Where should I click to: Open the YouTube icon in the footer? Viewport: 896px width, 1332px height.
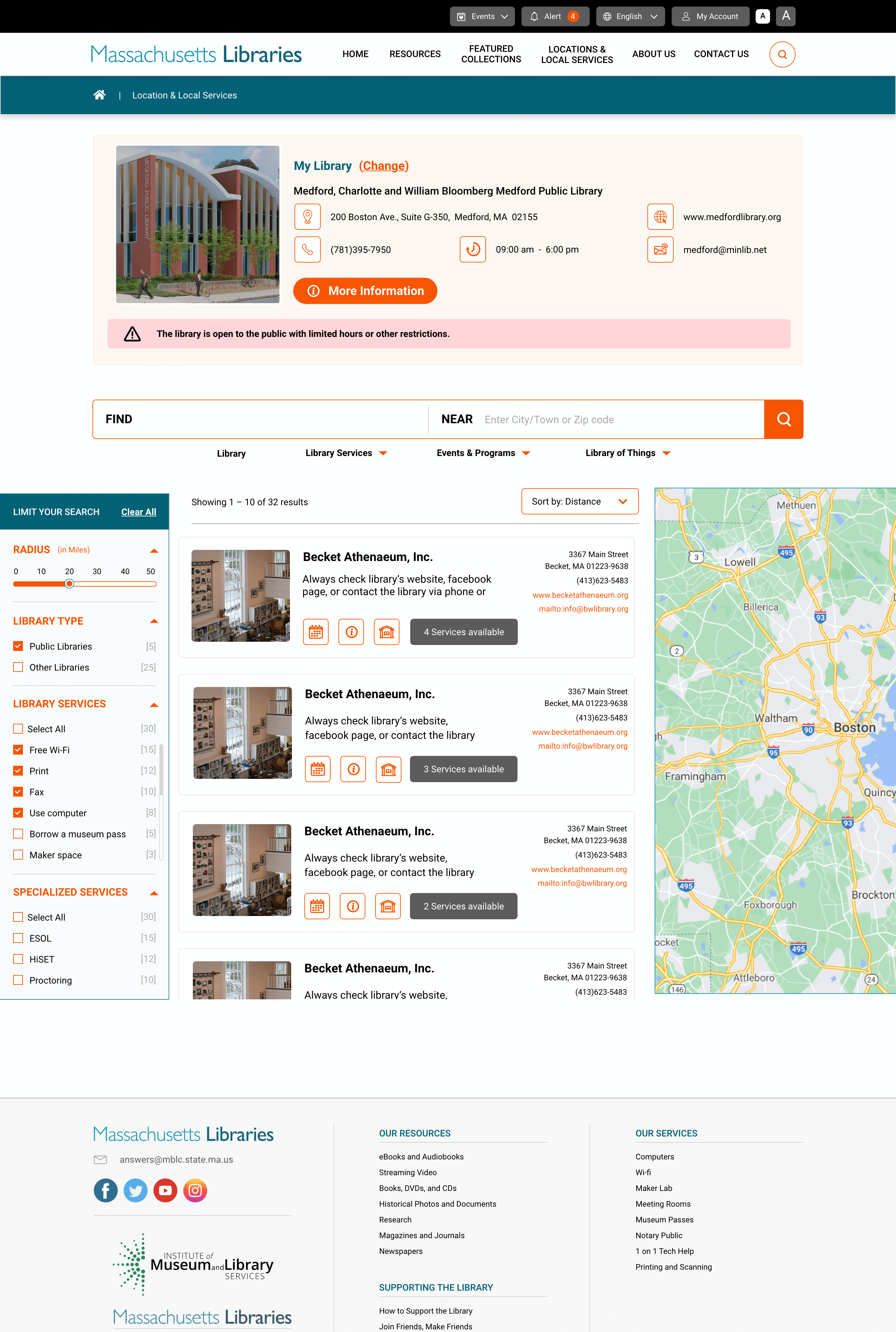coord(165,1190)
